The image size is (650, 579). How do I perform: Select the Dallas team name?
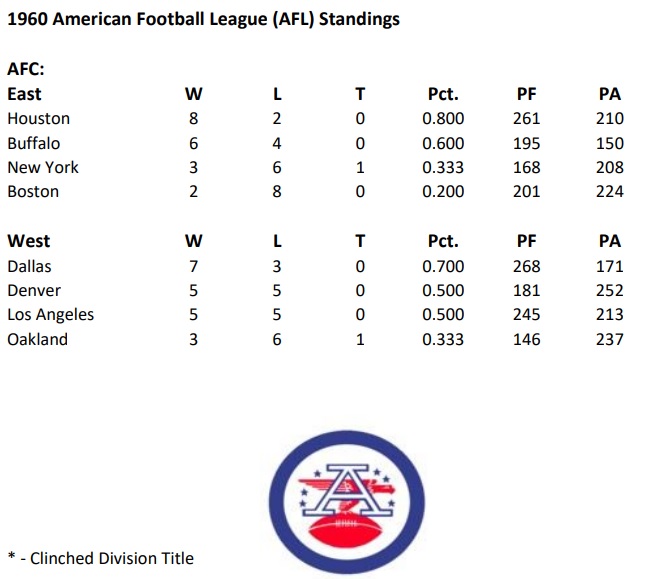[29, 266]
